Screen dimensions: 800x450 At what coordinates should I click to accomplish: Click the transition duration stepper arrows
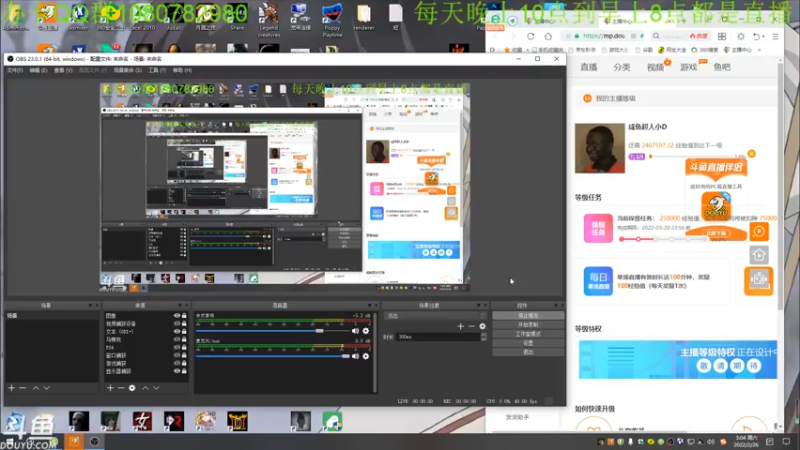[x=484, y=337]
